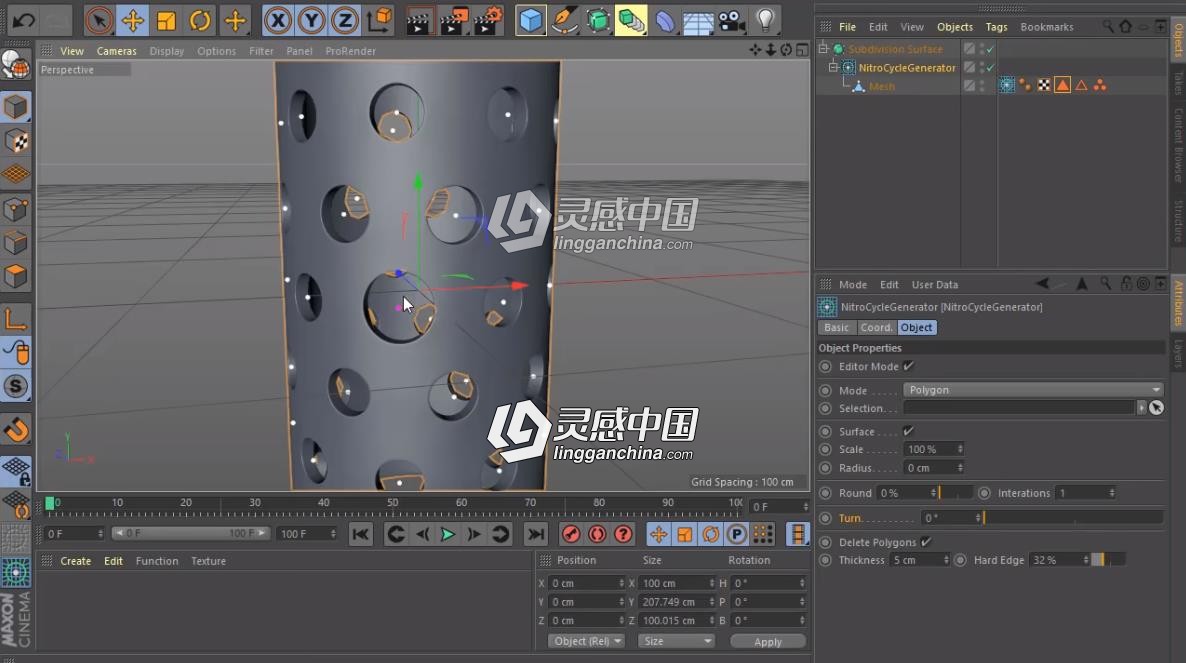
Task: Click the magnet tool icon
Action: pos(16,430)
